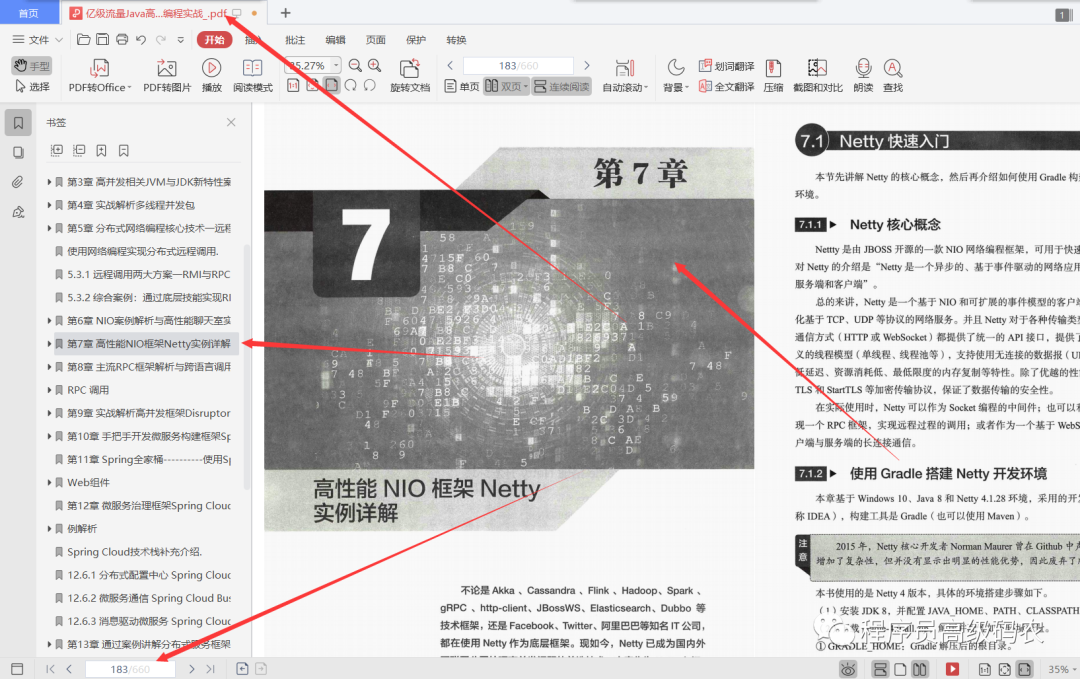
Task: Click the 183/660 page field in ribbon
Action: 518,65
